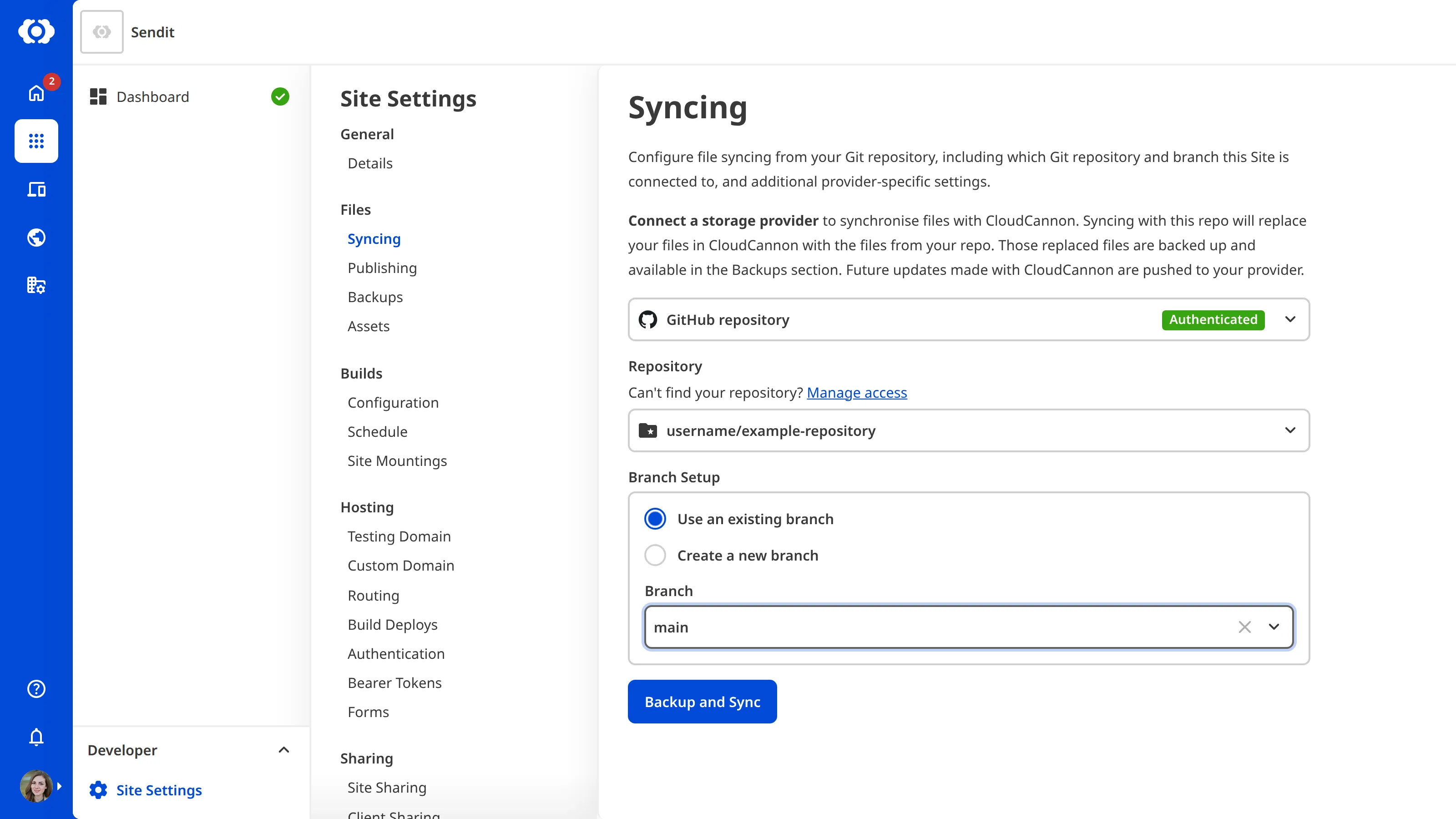Open Site Mountings settings

point(397,461)
